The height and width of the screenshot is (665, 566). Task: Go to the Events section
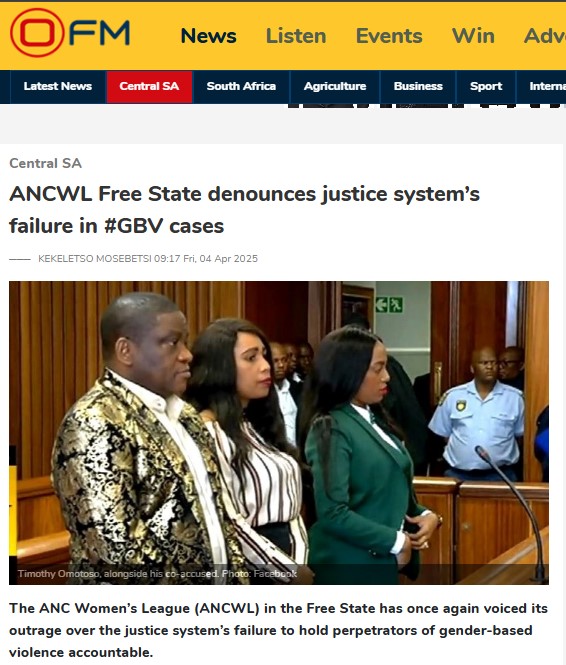pos(389,36)
